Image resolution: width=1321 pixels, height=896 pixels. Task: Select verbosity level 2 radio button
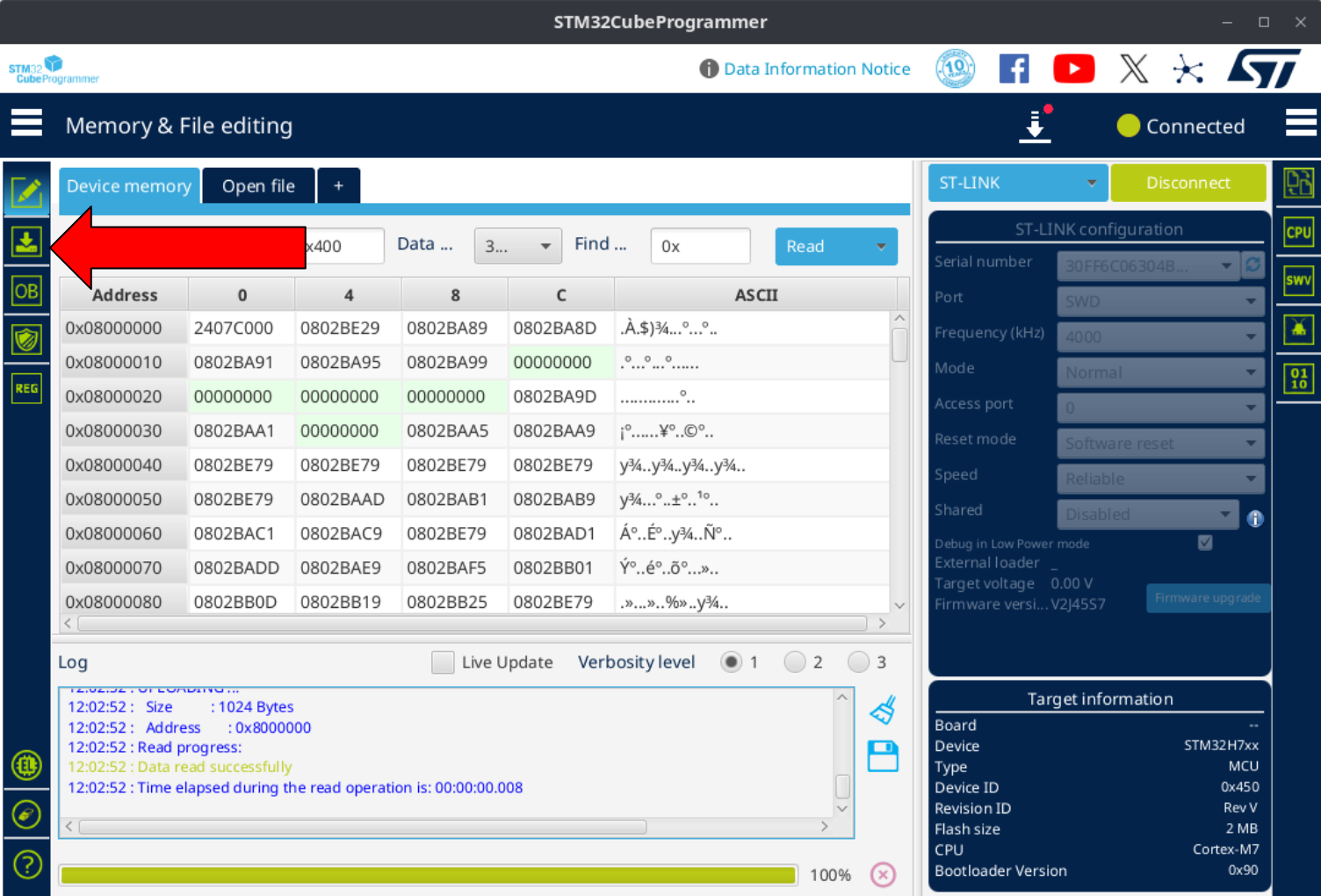795,662
